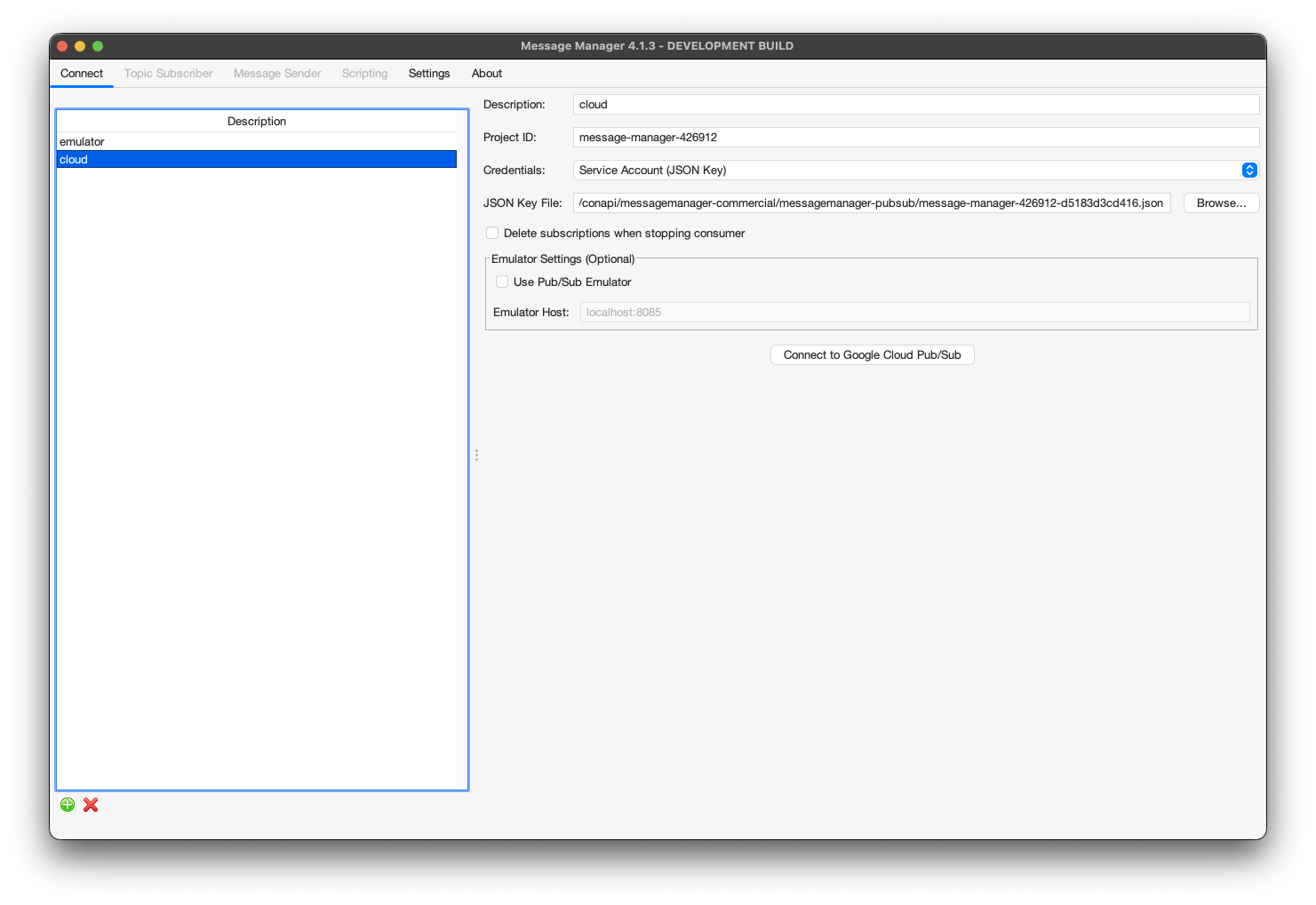This screenshot has width=1316, height=905.
Task: Add a new connection with green plus icon
Action: [x=68, y=804]
